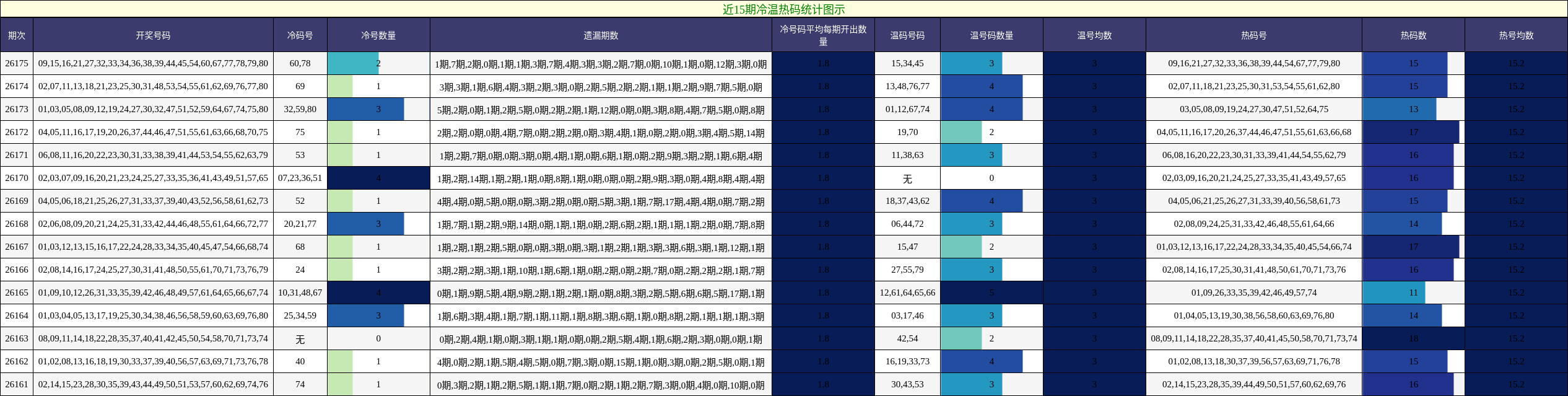Select period cell 26168
Screen dimensions: 1568x396
17,224
